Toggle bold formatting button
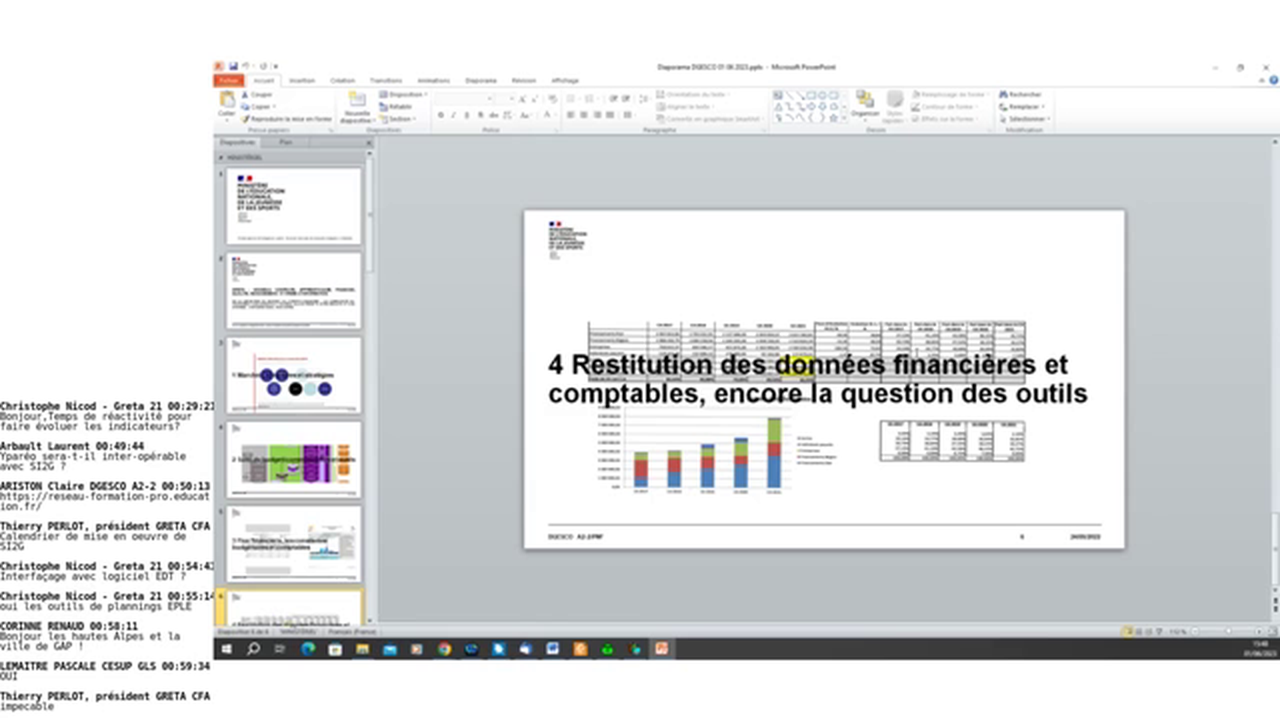This screenshot has width=1280, height=720. (x=441, y=115)
